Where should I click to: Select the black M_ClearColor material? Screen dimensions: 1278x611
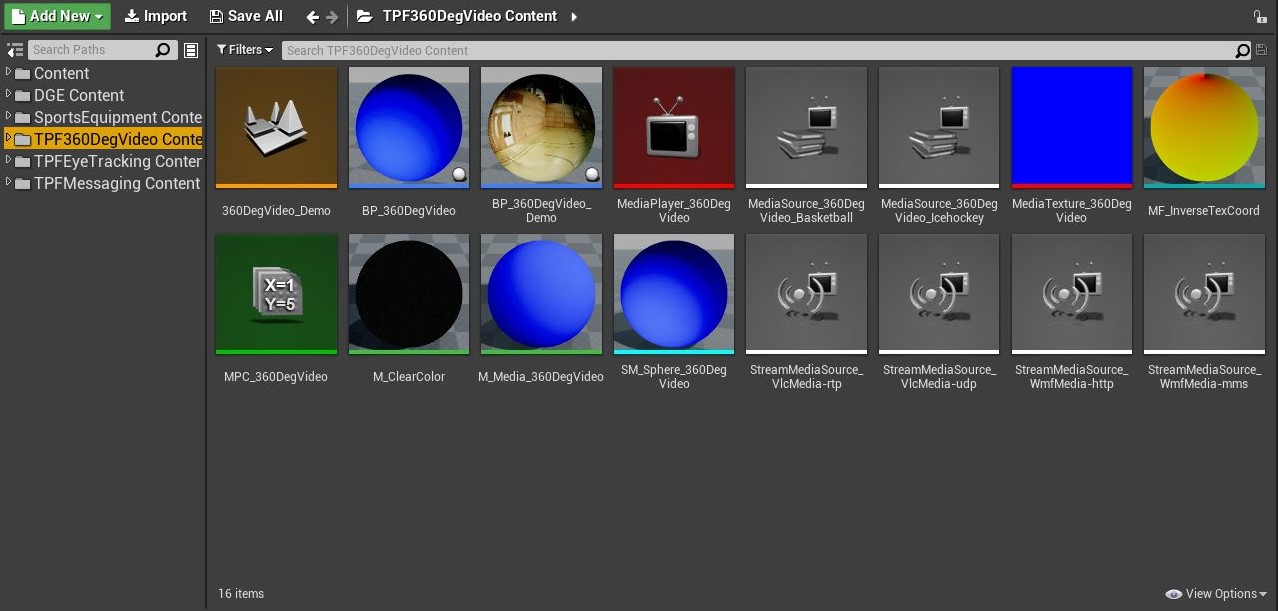pyautogui.click(x=409, y=310)
